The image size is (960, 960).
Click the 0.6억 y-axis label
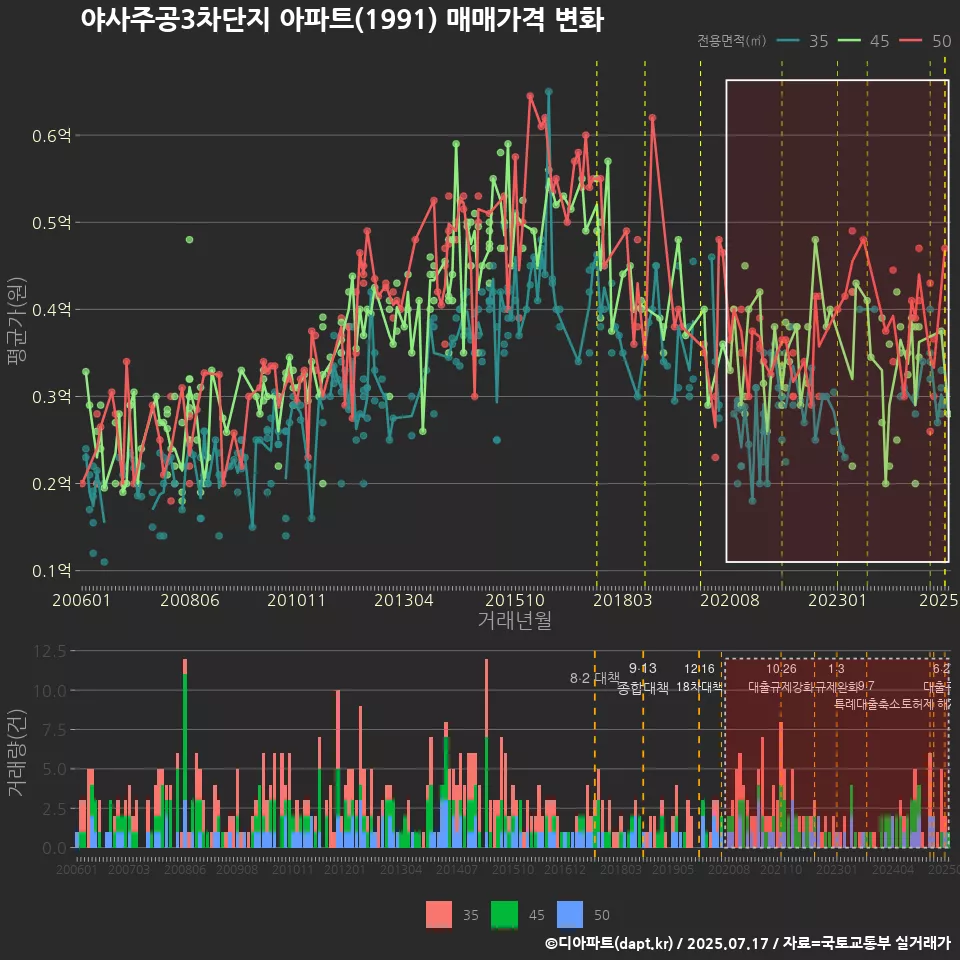(x=51, y=136)
